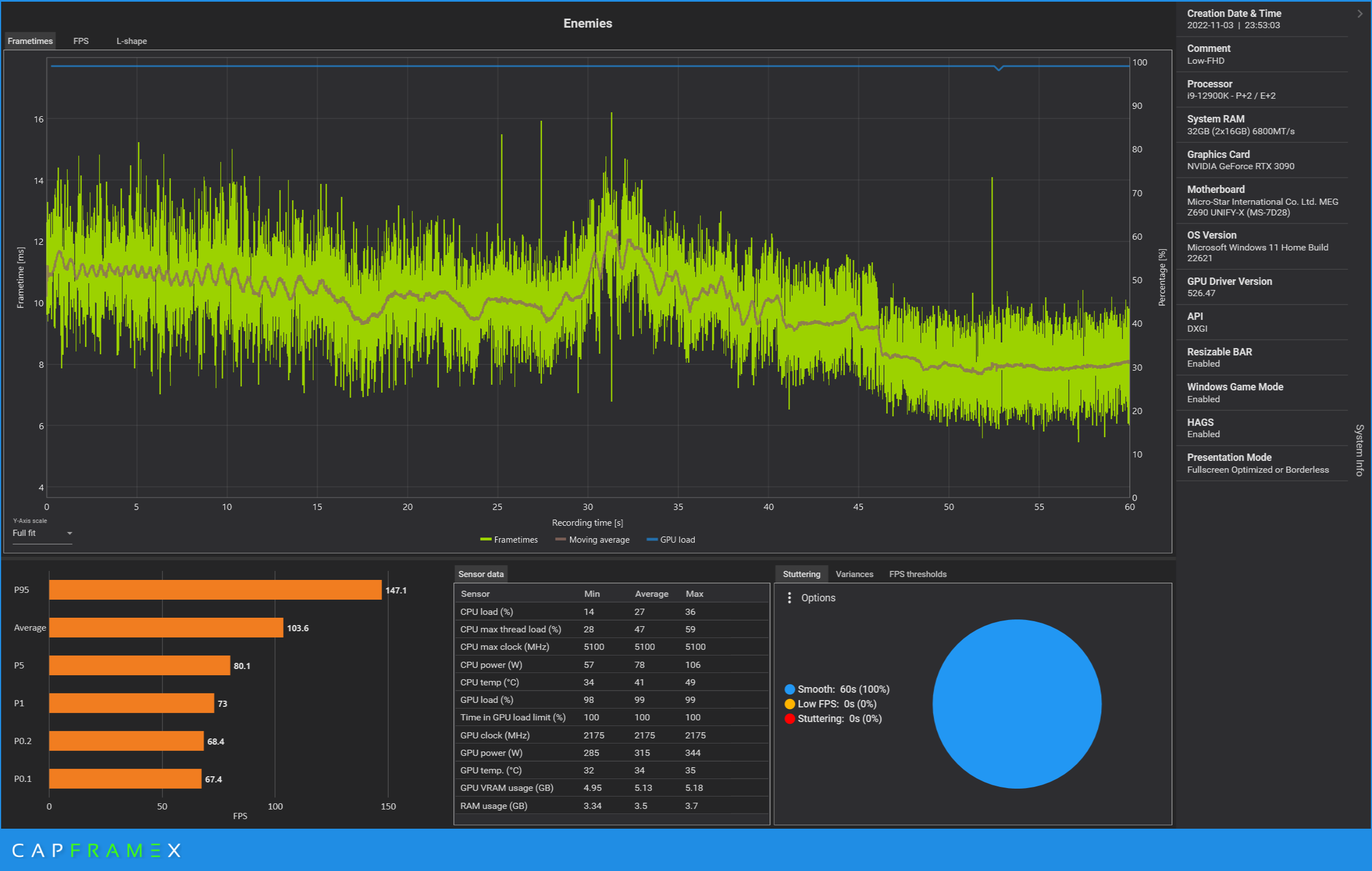
Task: Click the blue Smooth legend dot
Action: click(789, 689)
